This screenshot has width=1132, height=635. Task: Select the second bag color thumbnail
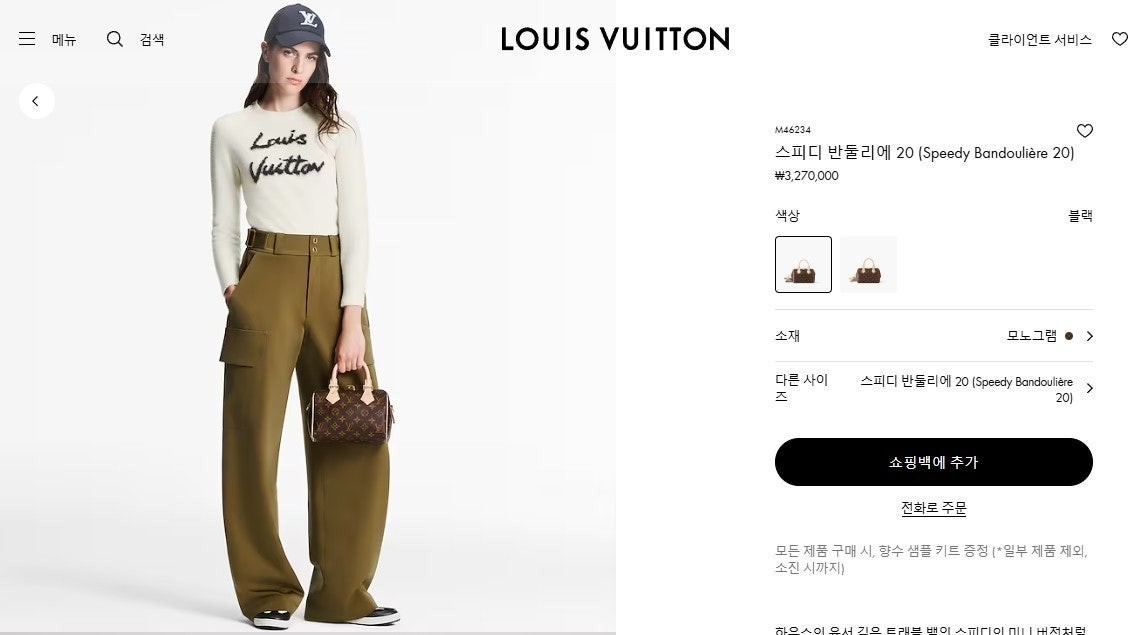(868, 264)
